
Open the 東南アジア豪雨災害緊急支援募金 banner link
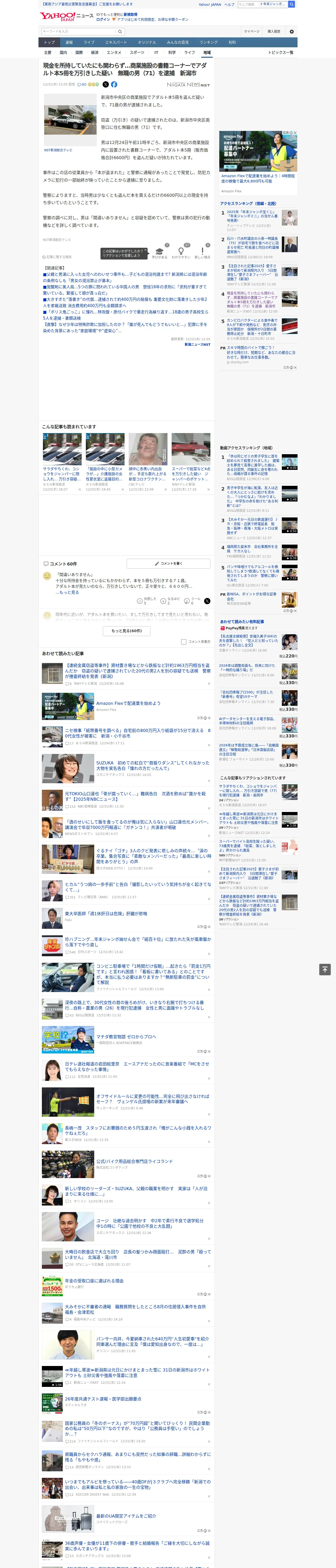[87, 4]
